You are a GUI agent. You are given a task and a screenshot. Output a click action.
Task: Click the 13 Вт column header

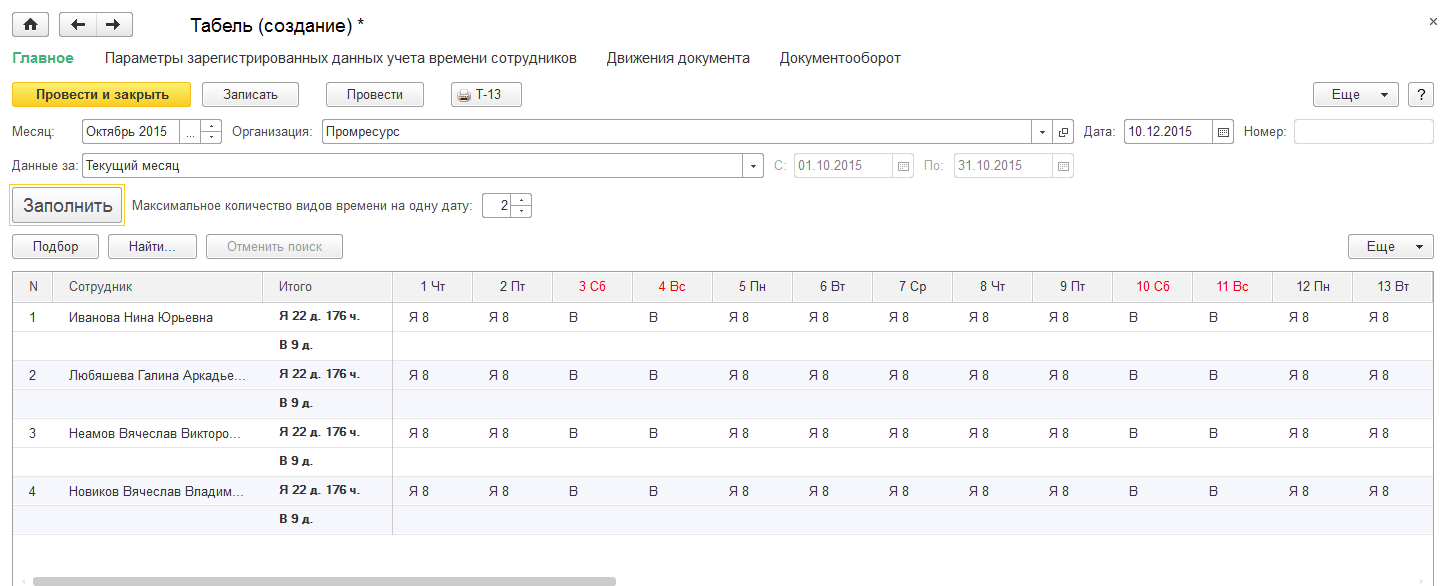point(1393,286)
